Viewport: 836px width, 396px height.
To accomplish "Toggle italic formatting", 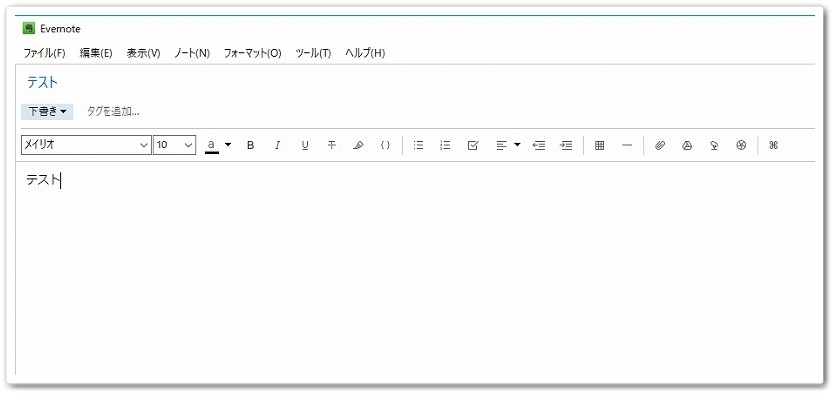I will coord(277,145).
